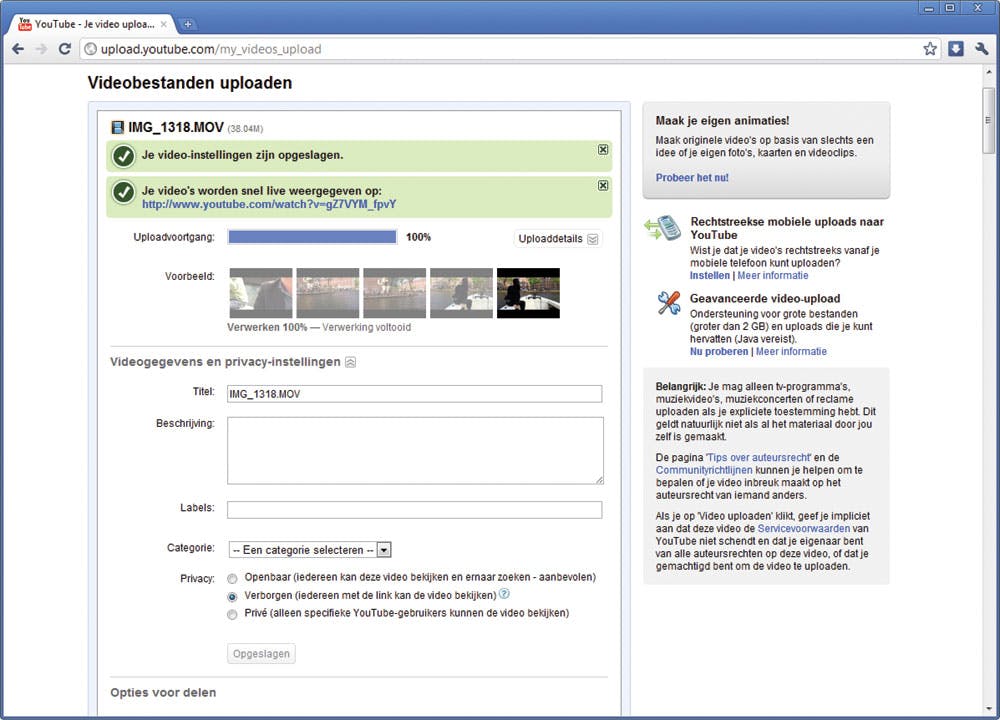Select the fifth dark preview thumbnail
This screenshot has height=720, width=1000.
click(528, 293)
